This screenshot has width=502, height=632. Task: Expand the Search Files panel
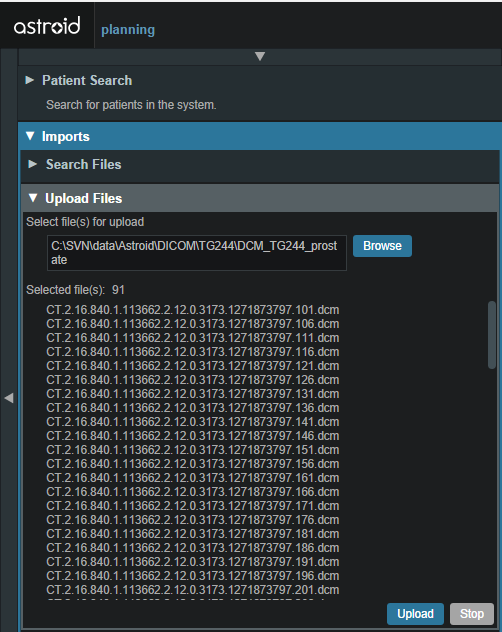point(33,164)
